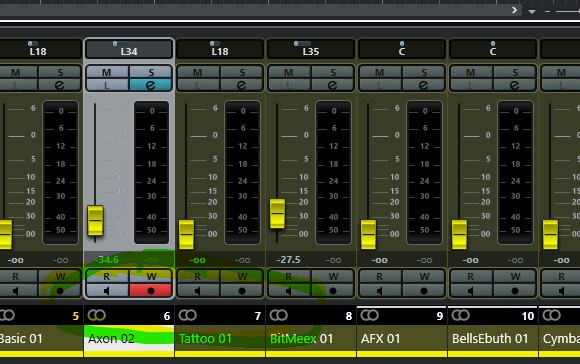Image resolution: width=580 pixels, height=364 pixels.
Task: Solo the Axon 02 channel
Action: 151,72
